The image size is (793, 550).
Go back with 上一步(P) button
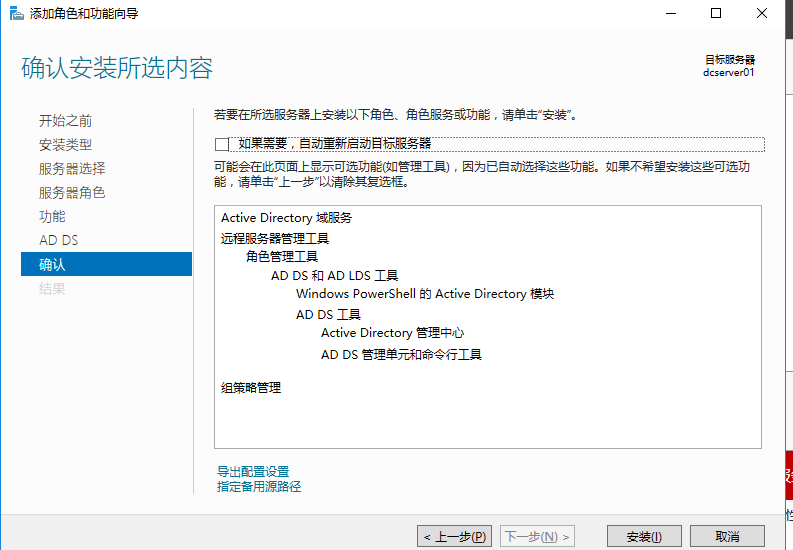454,536
